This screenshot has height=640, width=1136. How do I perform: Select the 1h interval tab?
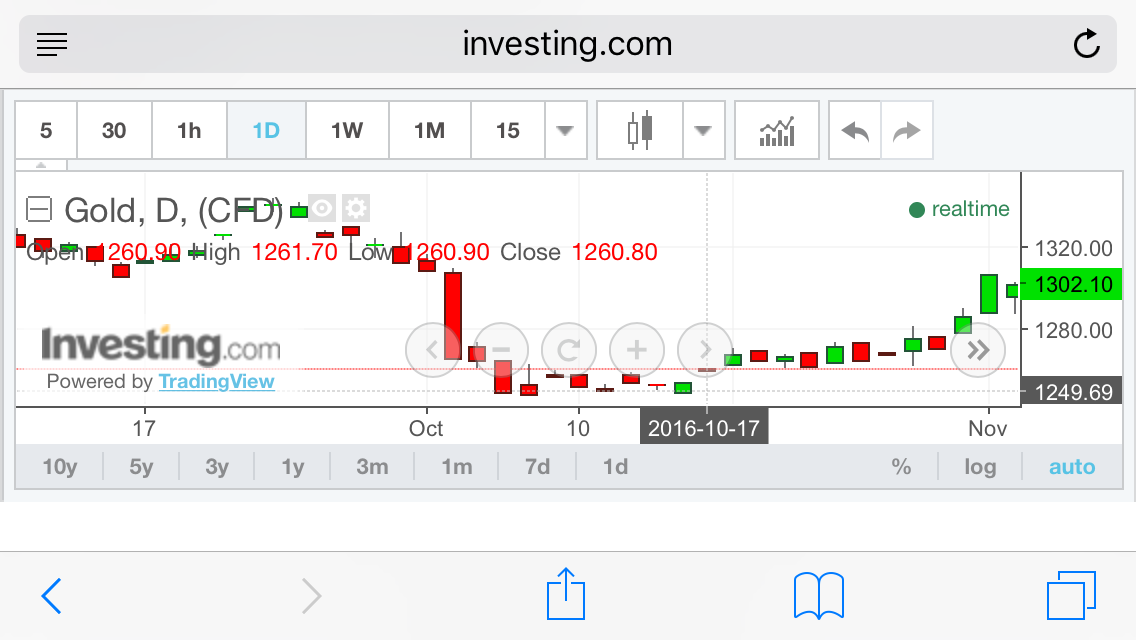[x=189, y=130]
